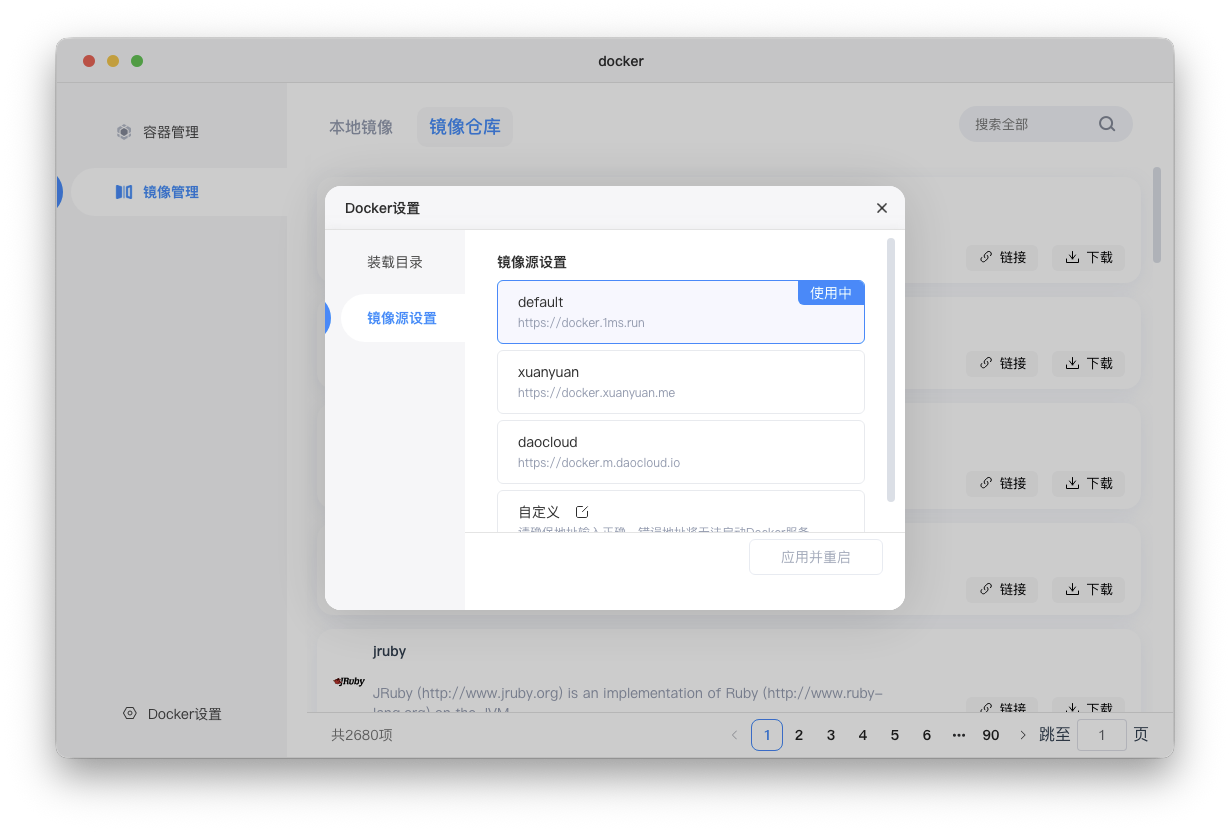Open 容器管理 in the sidebar
The width and height of the screenshot is (1230, 832).
click(171, 132)
